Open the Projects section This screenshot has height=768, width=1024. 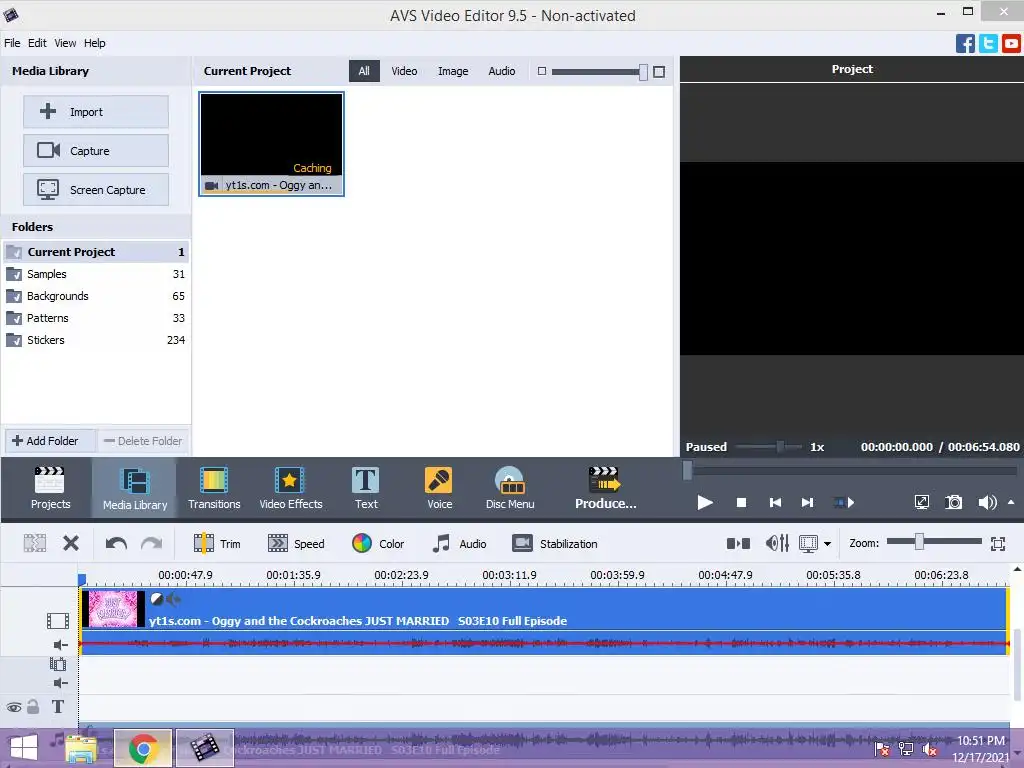click(x=50, y=488)
